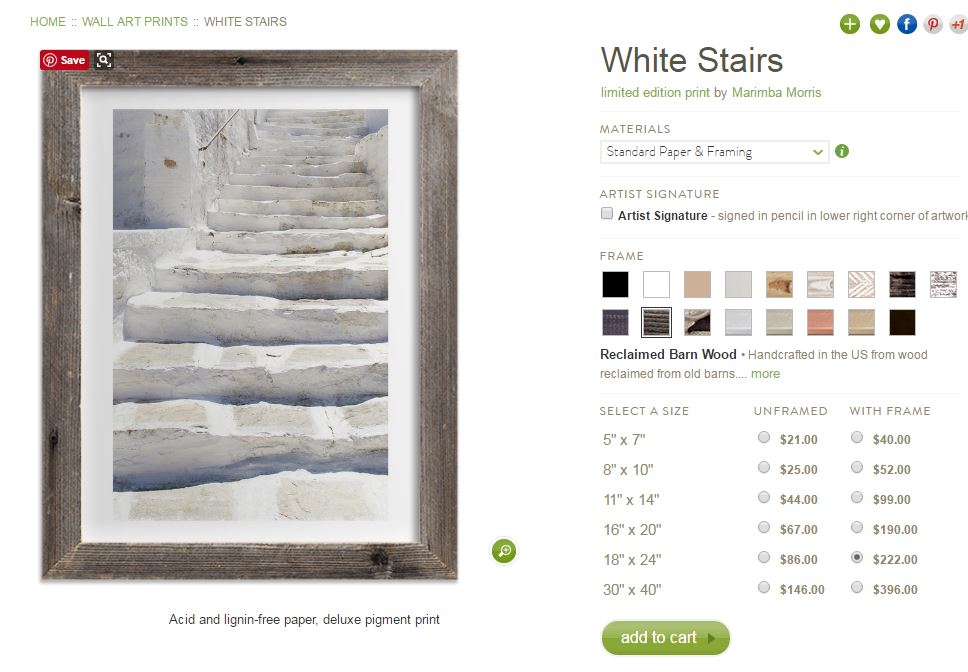Image resolution: width=968 pixels, height=672 pixels.
Task: Go to HOME in the breadcrumb
Action: (x=48, y=21)
